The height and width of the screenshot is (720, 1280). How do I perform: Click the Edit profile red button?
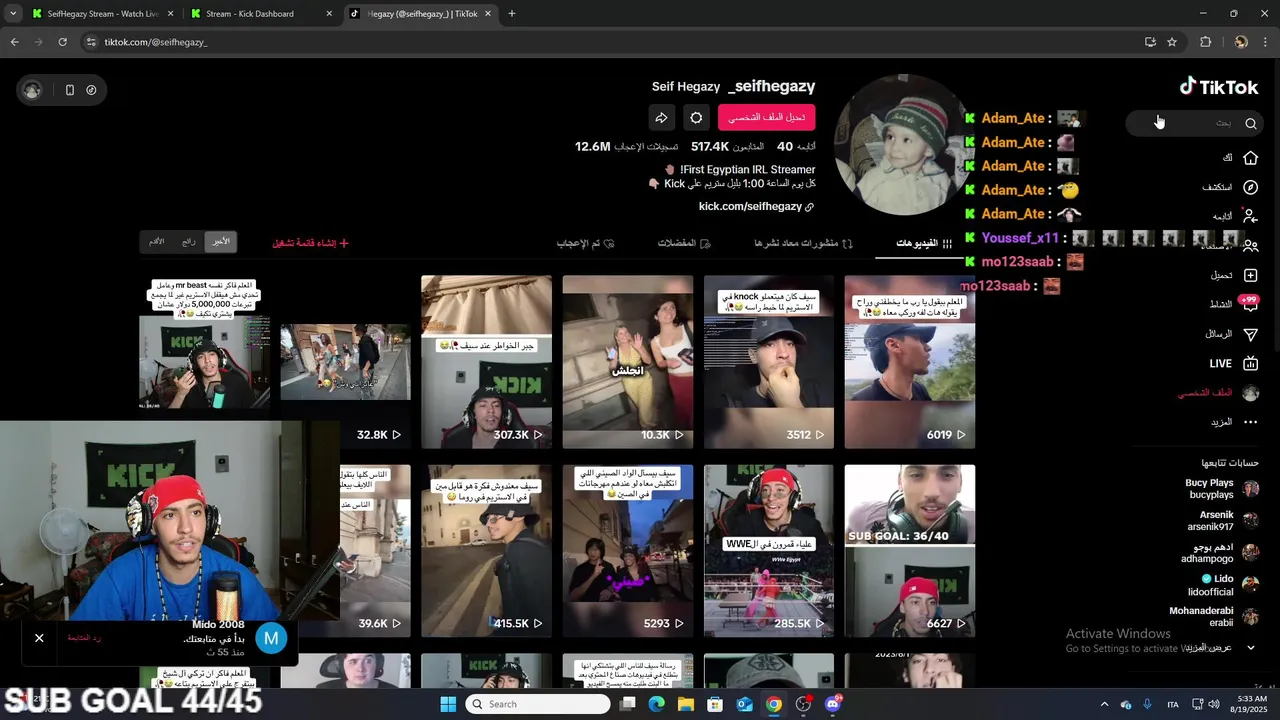767,118
